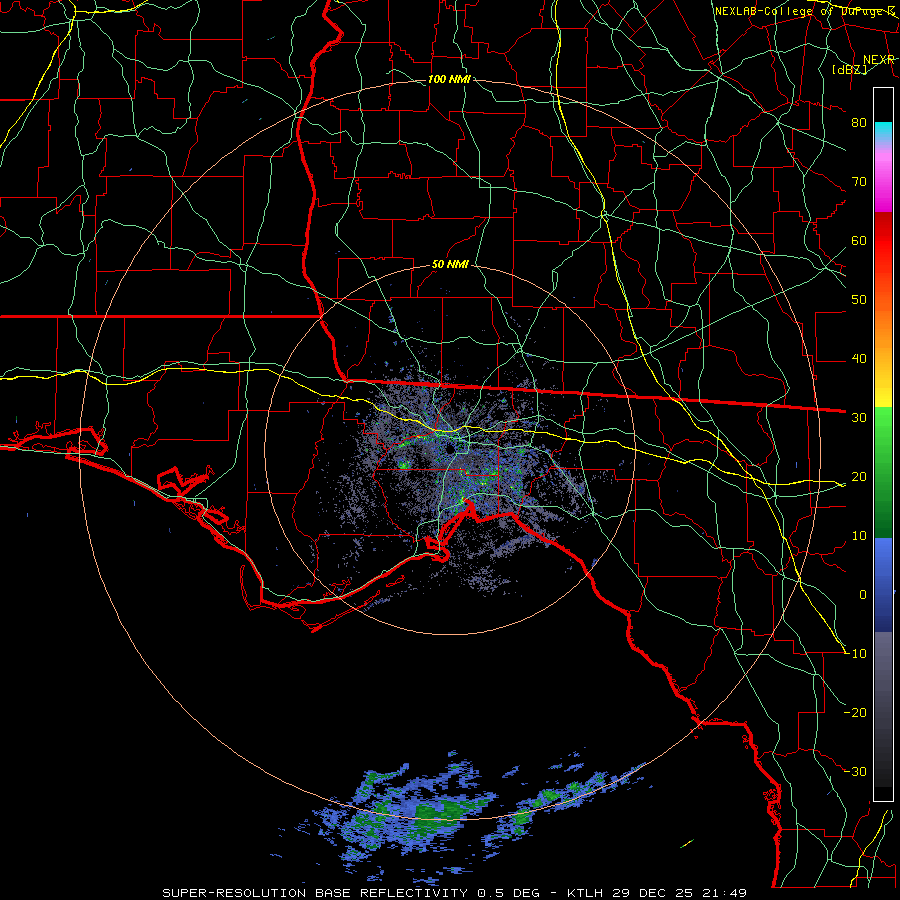Click the -30 value on the dBZ scale
This screenshot has height=900, width=900.
[x=856, y=771]
